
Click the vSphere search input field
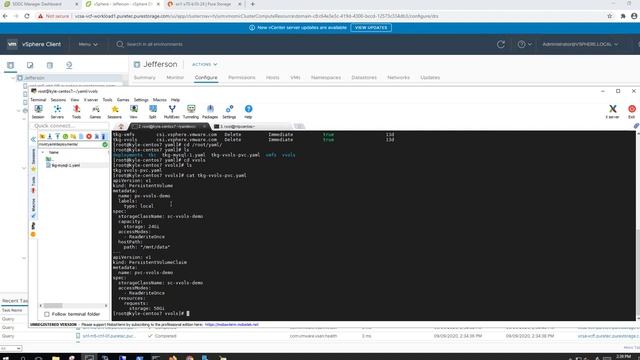point(154,44)
